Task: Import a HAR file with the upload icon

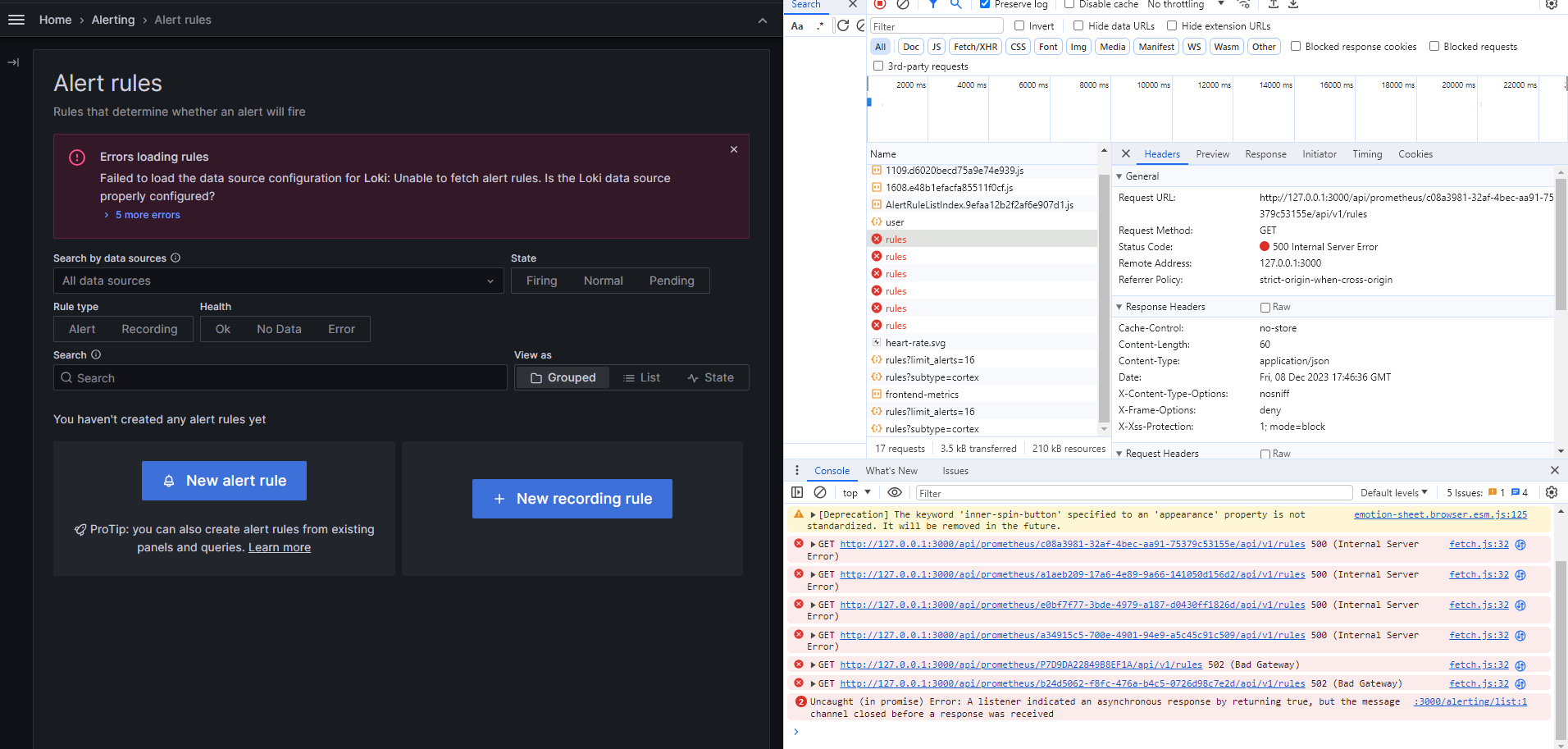Action: point(1274,4)
